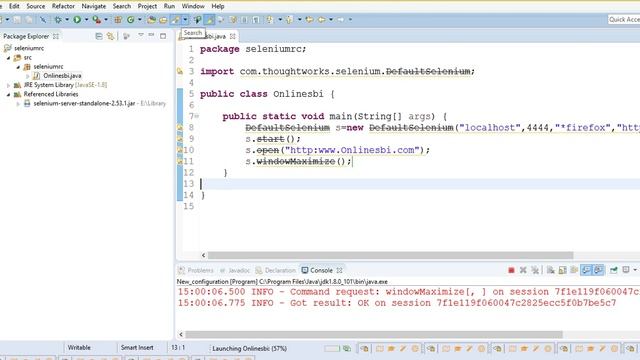The height and width of the screenshot is (360, 640).
Task: Click the Open Task folder icon
Action: pos(163,19)
